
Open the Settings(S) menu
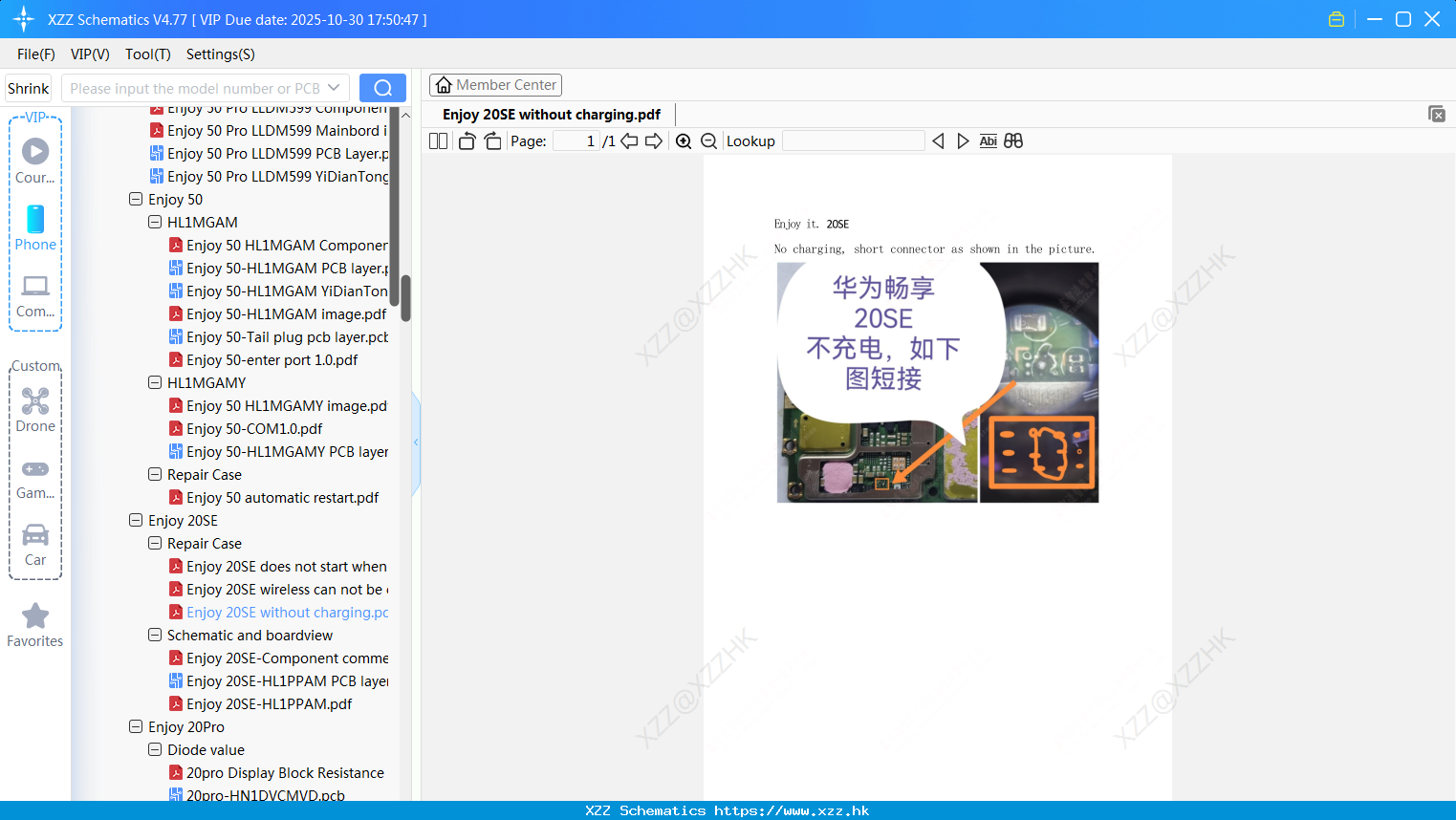pyautogui.click(x=221, y=54)
